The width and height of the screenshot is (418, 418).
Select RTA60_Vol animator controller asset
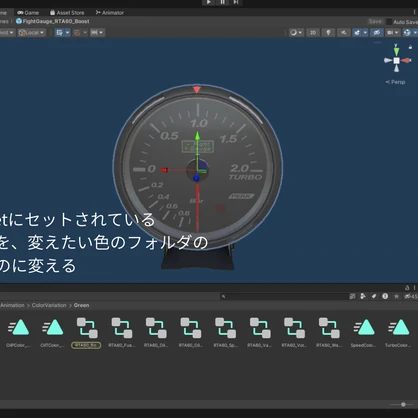[x=294, y=332]
